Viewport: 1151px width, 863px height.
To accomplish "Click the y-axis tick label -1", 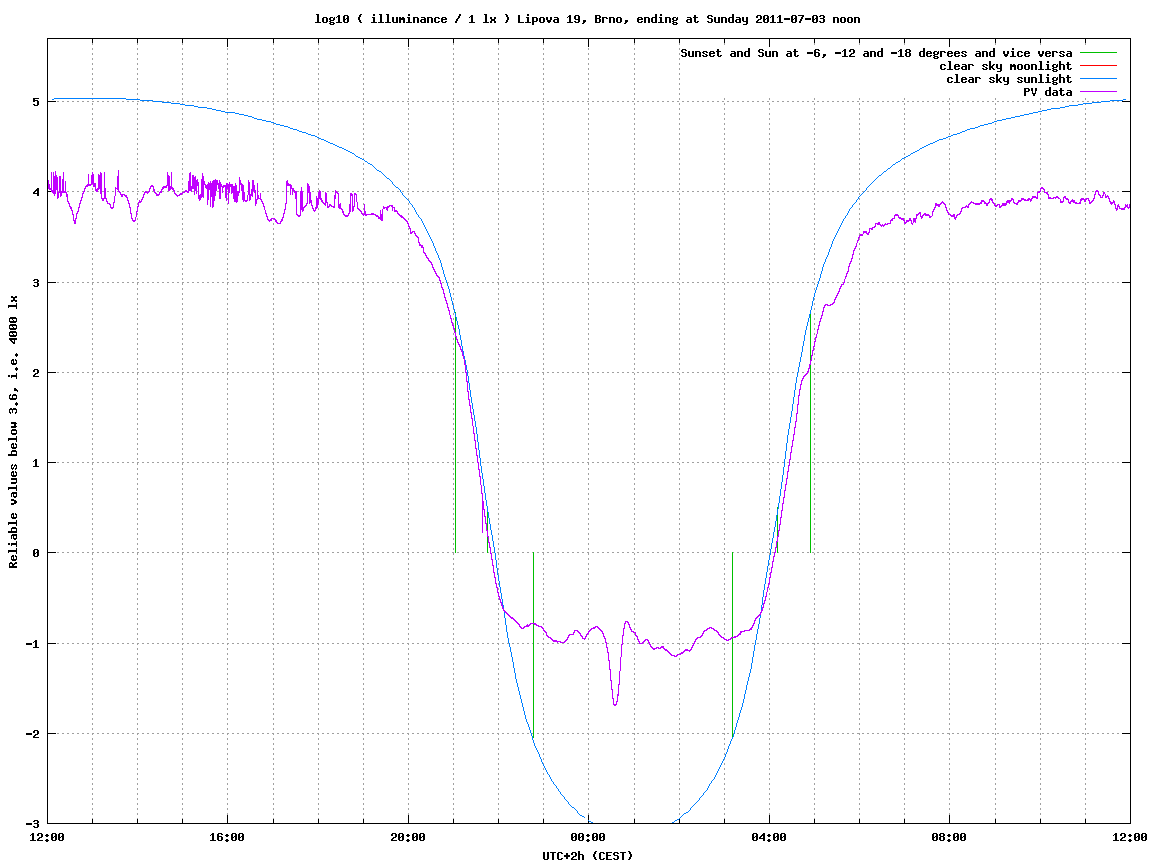I will point(32,644).
